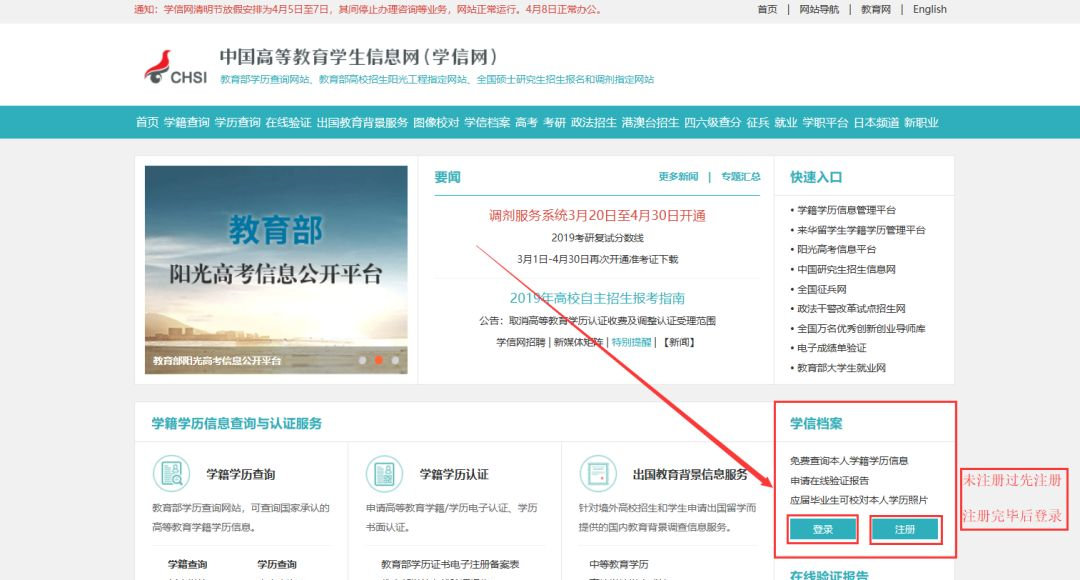1080x580 pixels.
Task: Open 专题汇总 link in news panel
Action: click(x=740, y=177)
